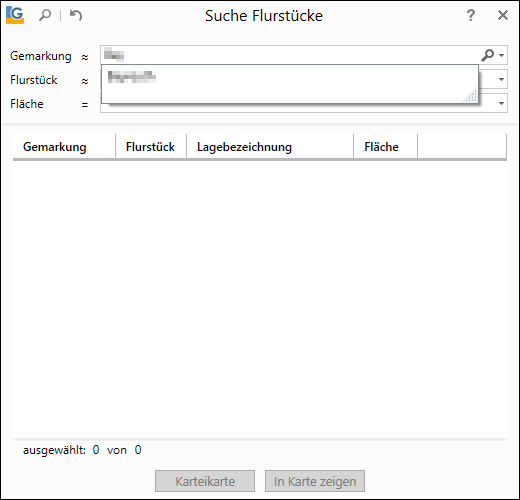
Task: Close the Suche Flurstücke dialog
Action: (503, 15)
